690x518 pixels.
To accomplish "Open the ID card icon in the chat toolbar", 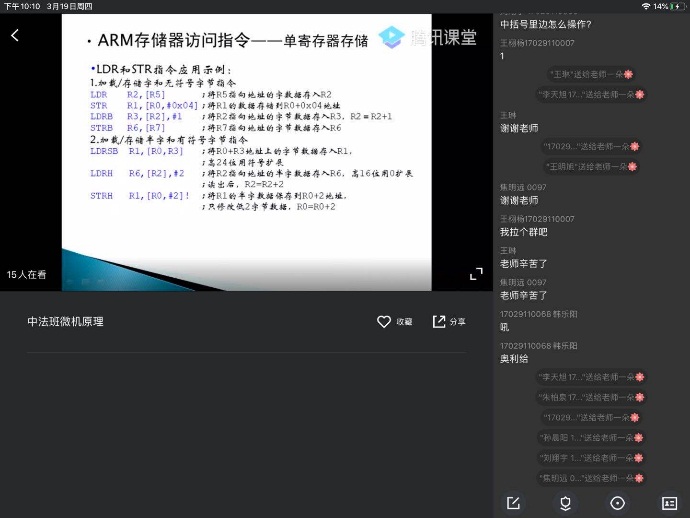I will pos(669,503).
